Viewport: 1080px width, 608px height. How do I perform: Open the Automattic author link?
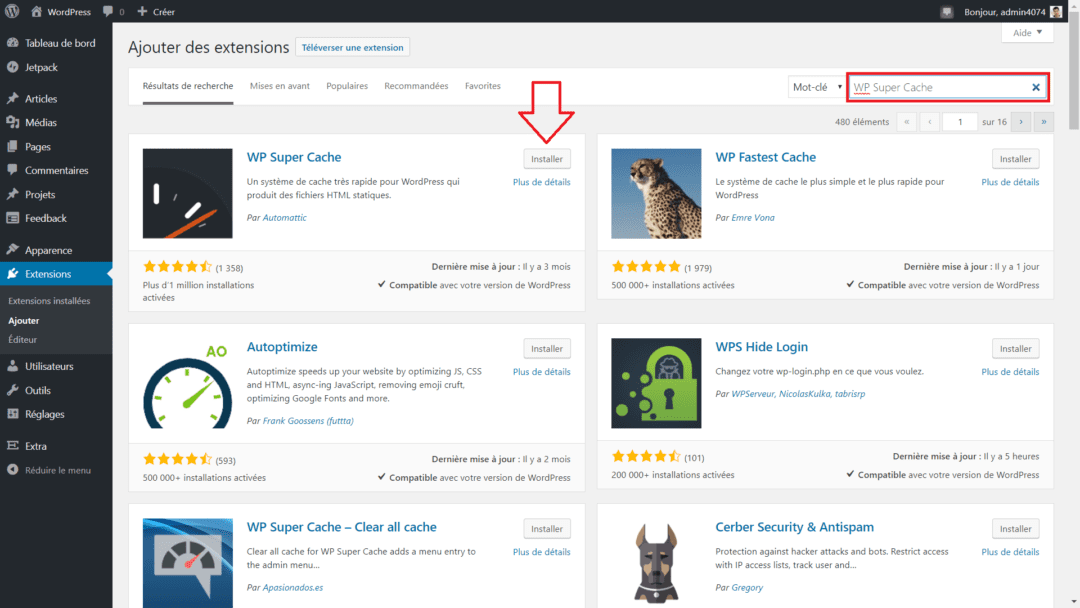[x=284, y=218]
